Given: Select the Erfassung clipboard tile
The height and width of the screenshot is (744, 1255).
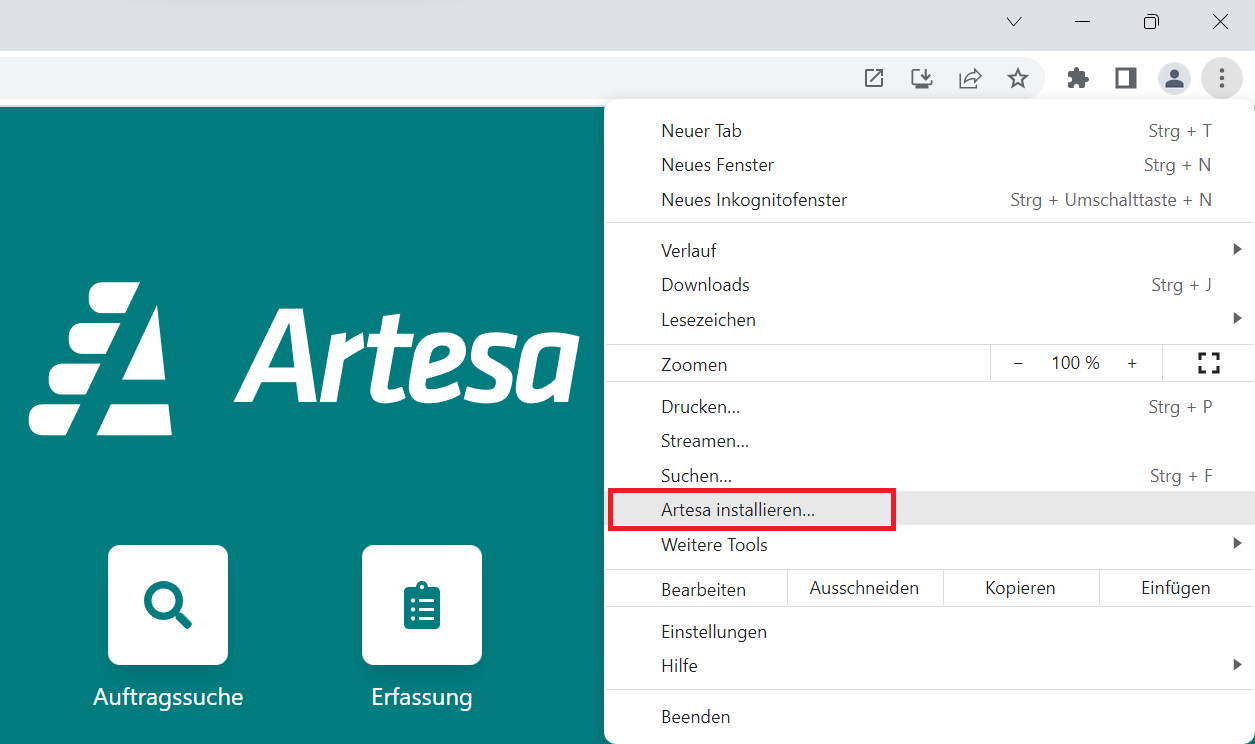Looking at the screenshot, I should [x=421, y=605].
